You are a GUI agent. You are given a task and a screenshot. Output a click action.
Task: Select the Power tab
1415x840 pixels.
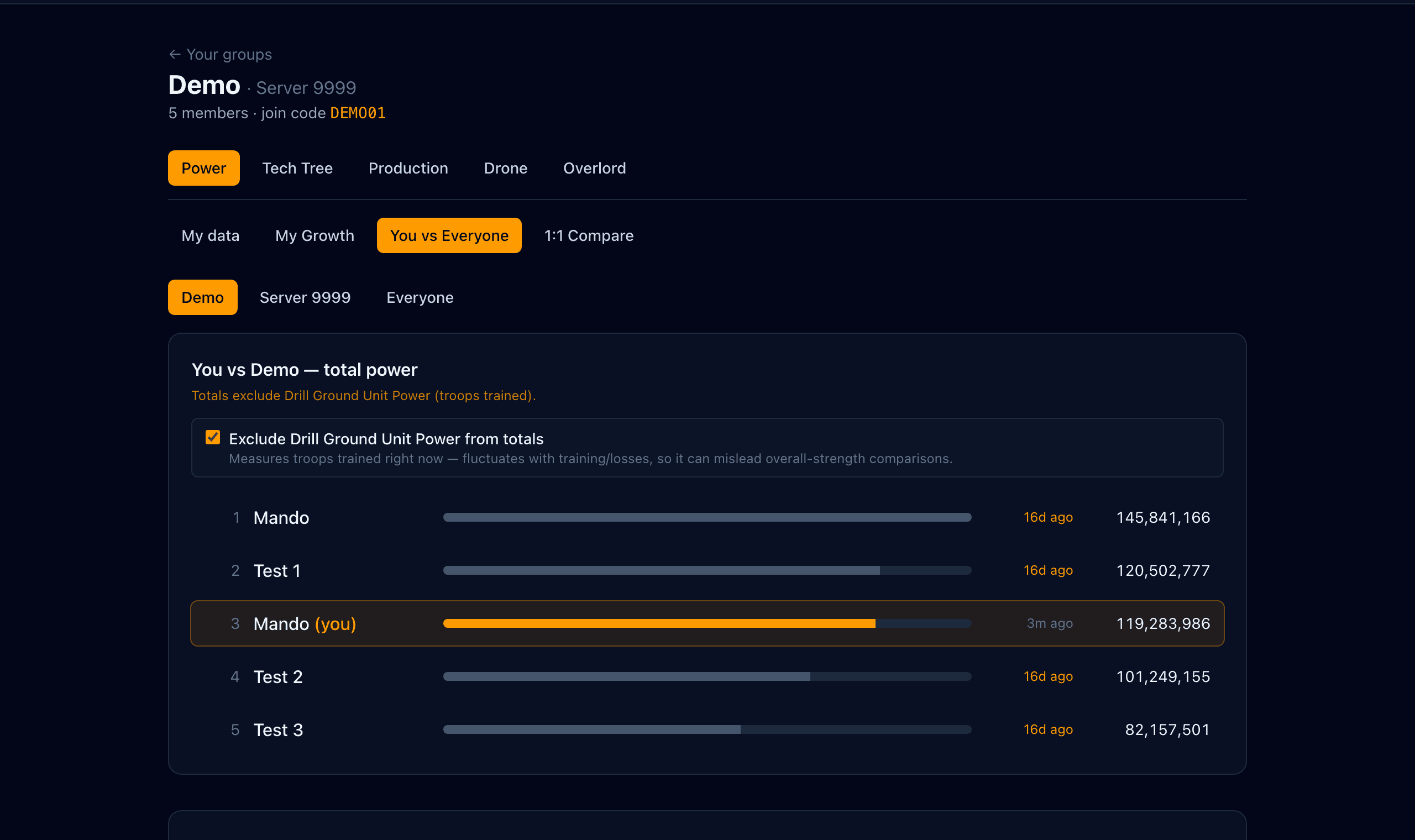pos(204,168)
